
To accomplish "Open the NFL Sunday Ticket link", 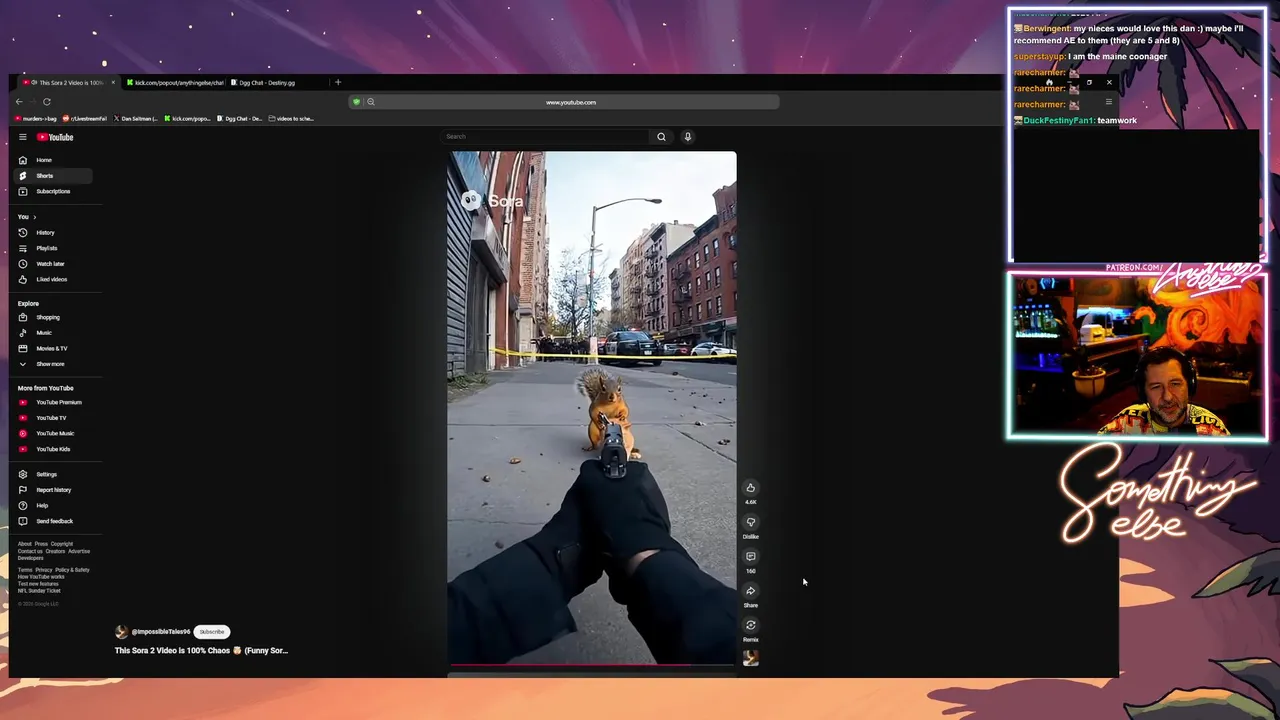I will pos(39,591).
